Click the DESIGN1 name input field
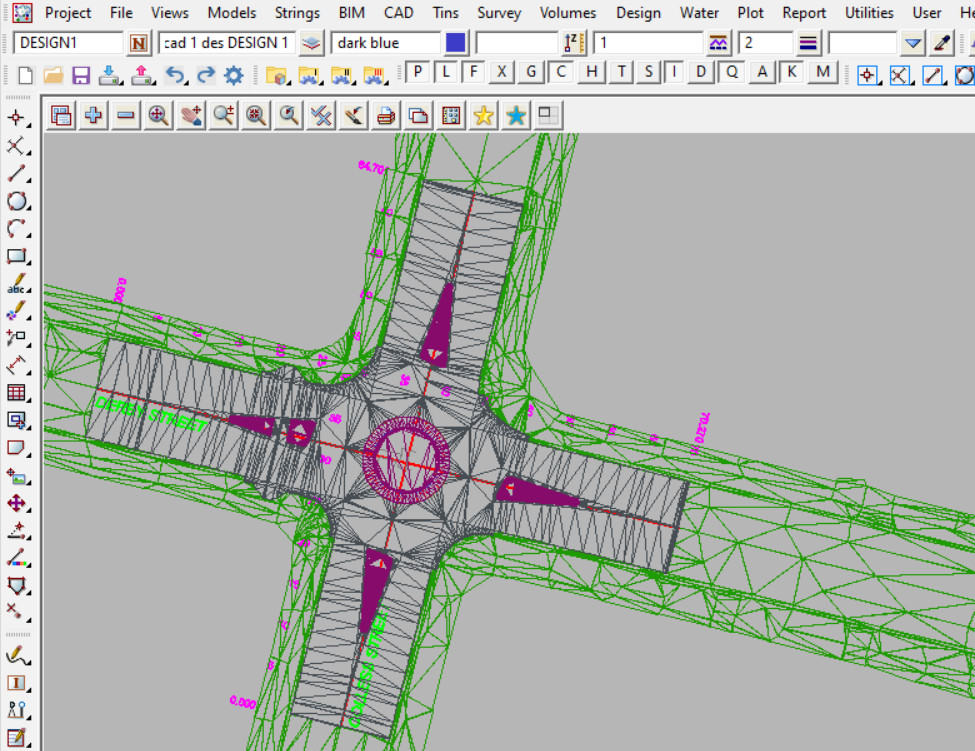This screenshot has width=975, height=751. [x=68, y=43]
